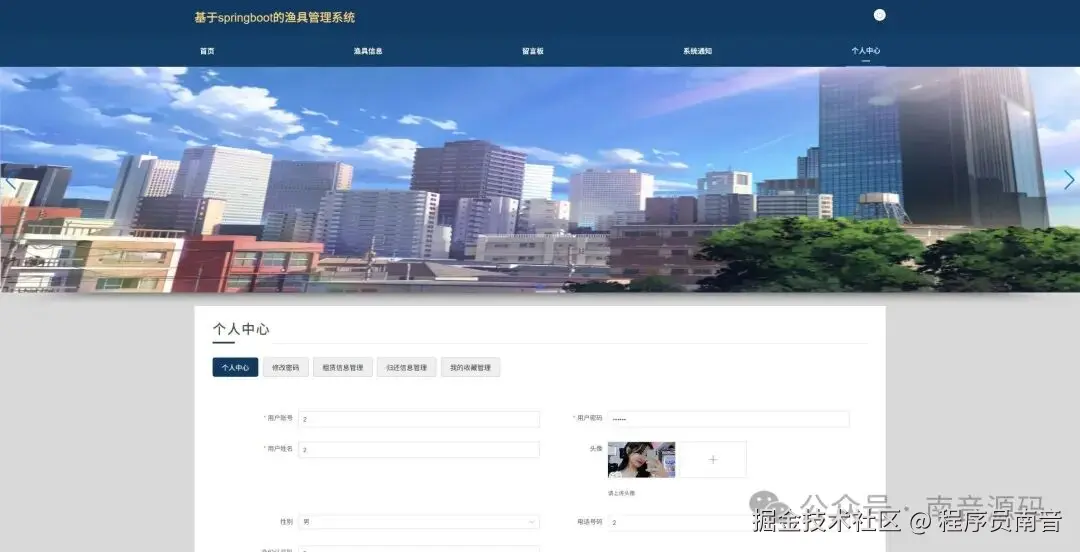Image resolution: width=1080 pixels, height=552 pixels.
Task: Click the plus box to upload avatar
Action: pyautogui.click(x=713, y=460)
